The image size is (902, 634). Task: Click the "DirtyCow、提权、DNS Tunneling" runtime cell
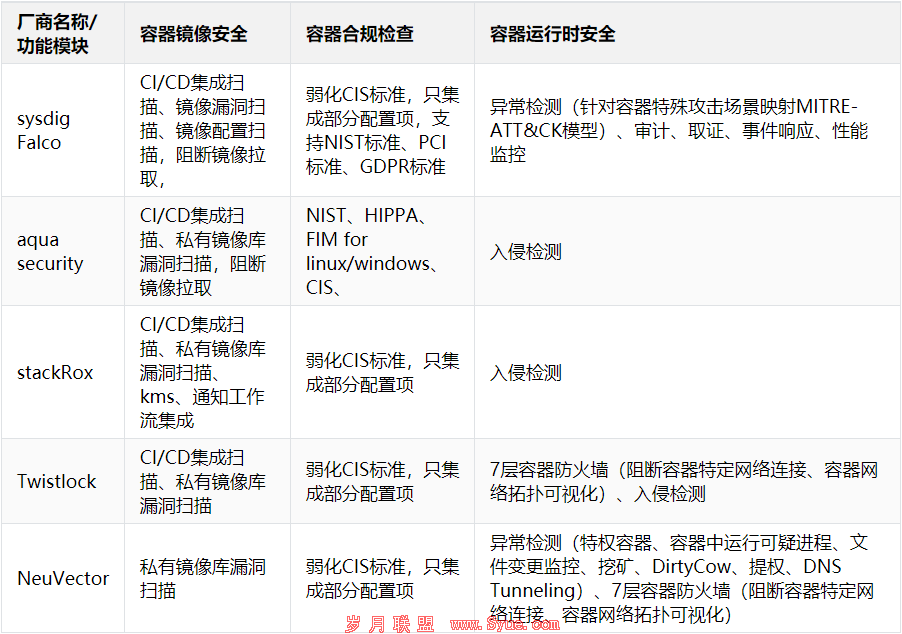(687, 578)
